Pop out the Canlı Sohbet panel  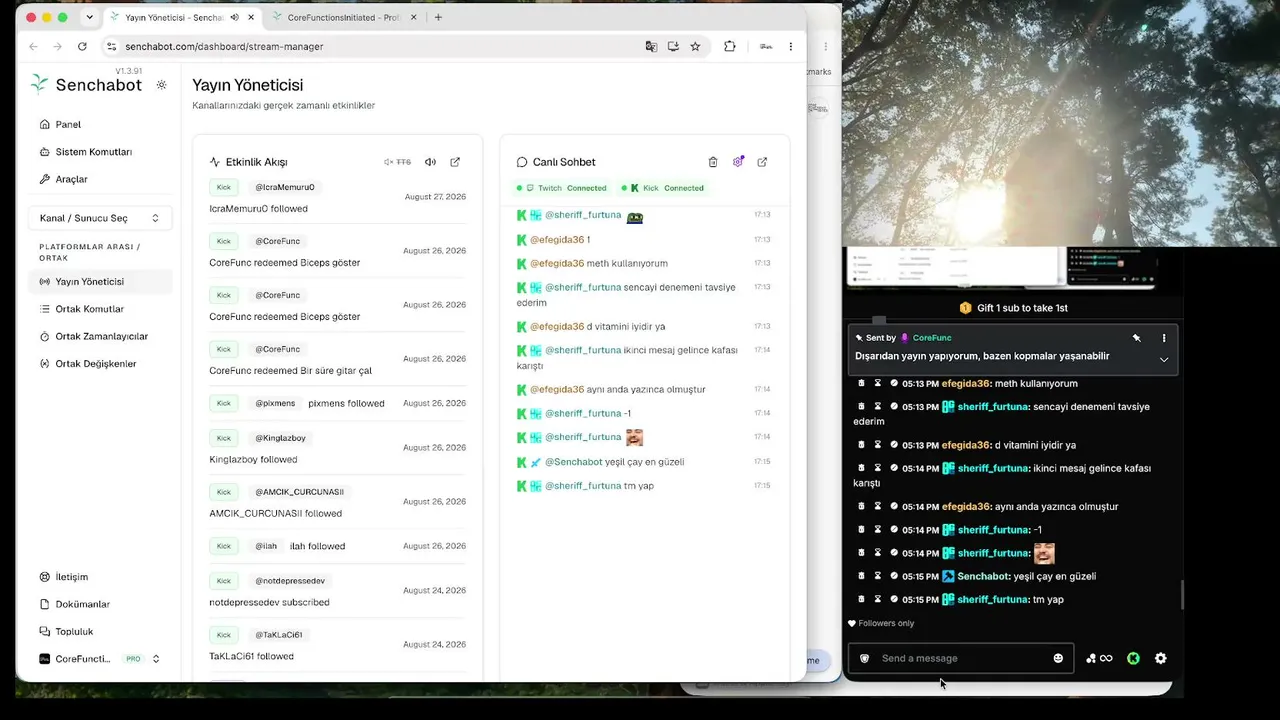point(762,162)
